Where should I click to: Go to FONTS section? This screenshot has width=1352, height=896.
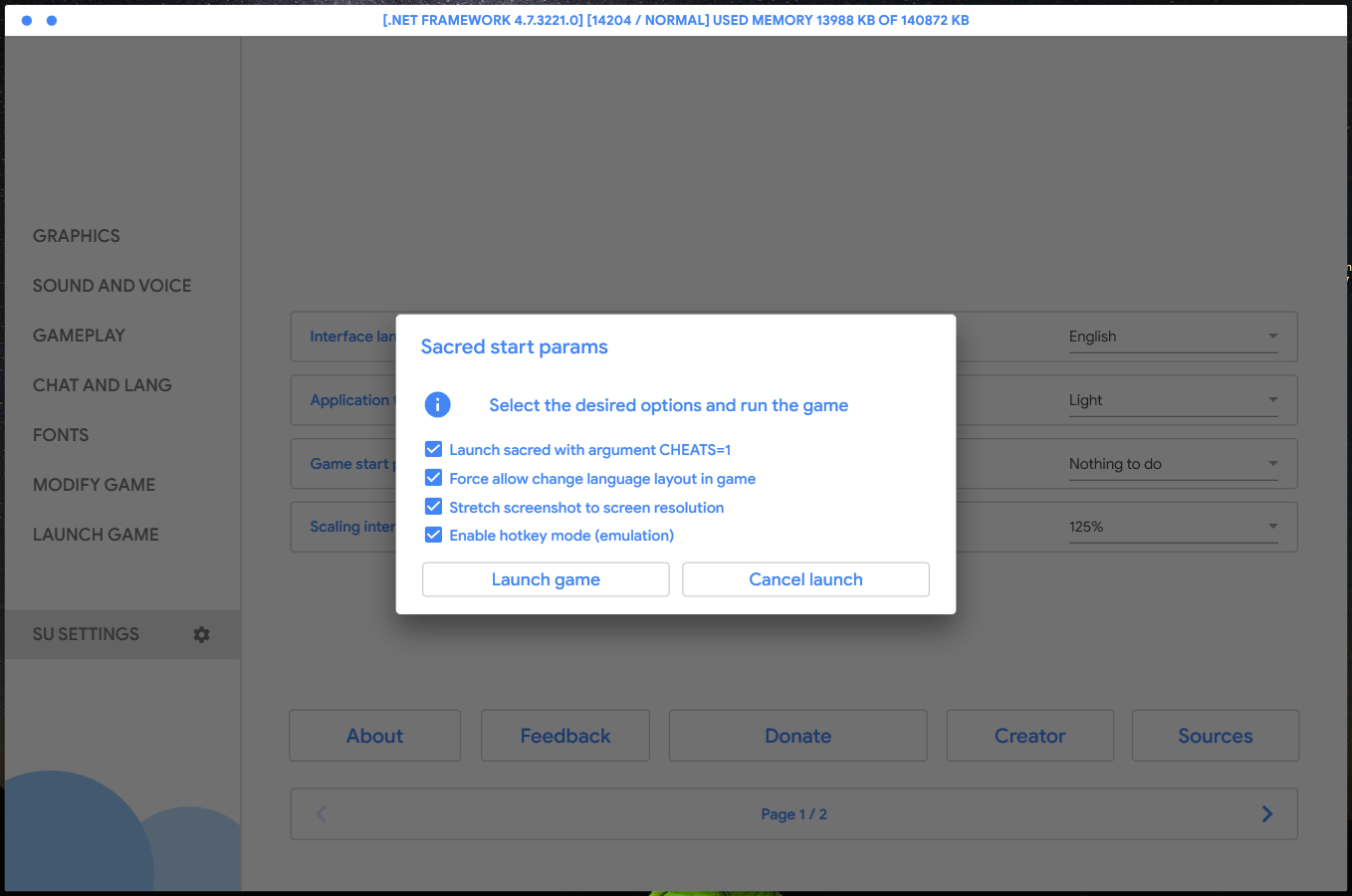click(x=61, y=435)
